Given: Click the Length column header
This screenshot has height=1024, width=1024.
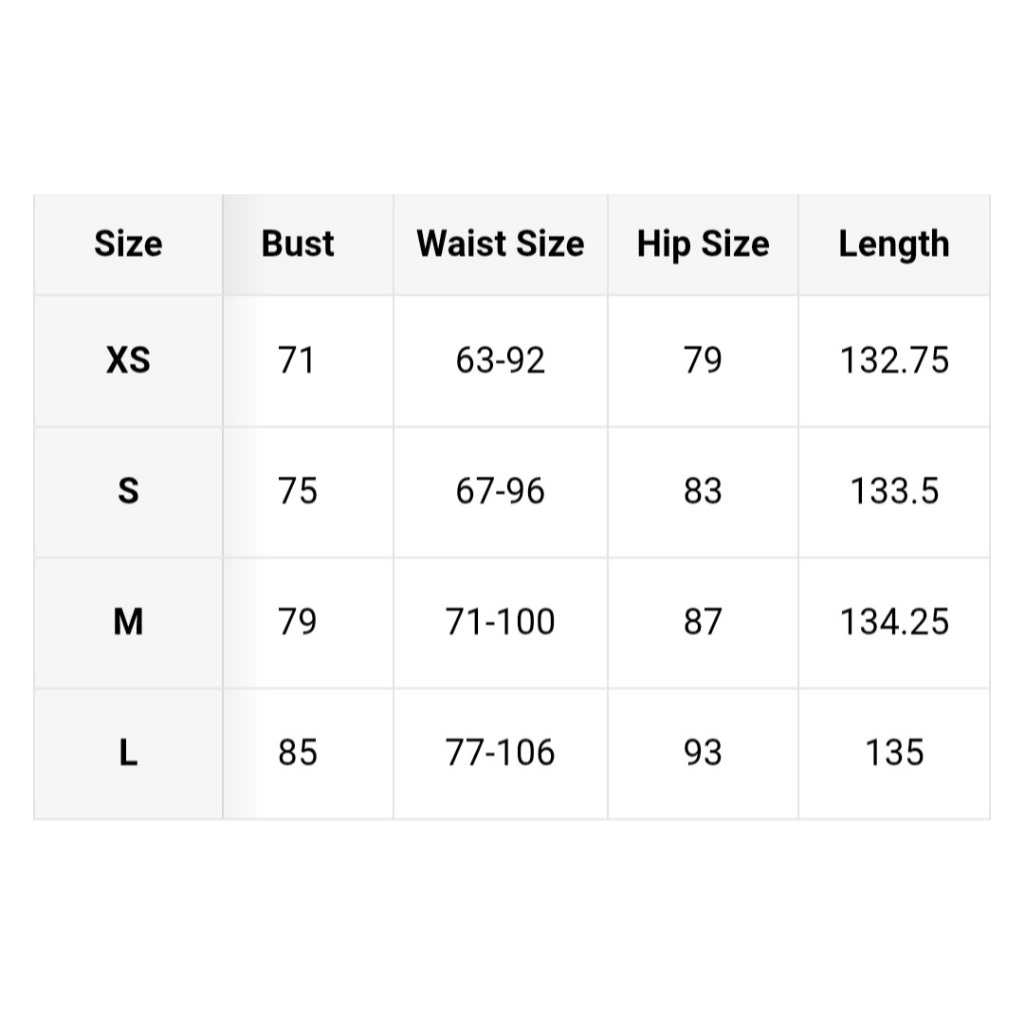Looking at the screenshot, I should click(894, 244).
